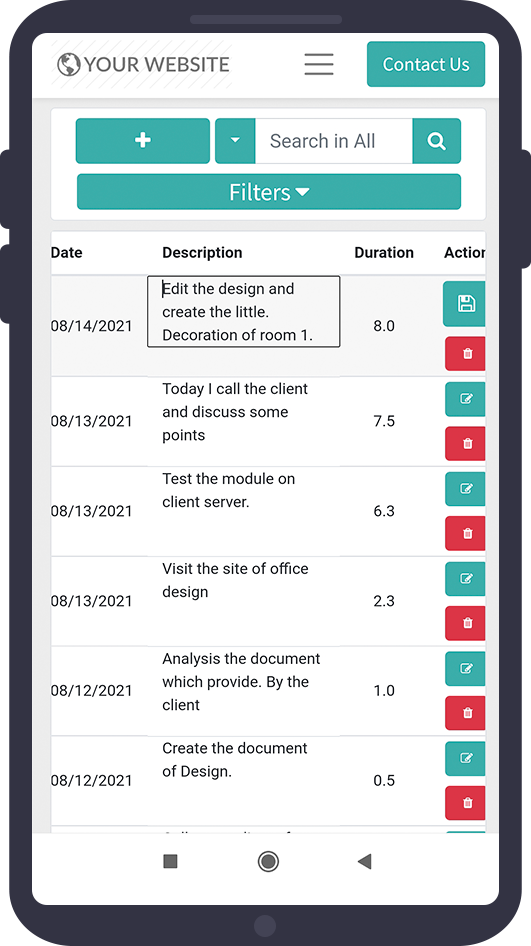Edit the 'Test the module' entry
Image resolution: width=531 pixels, height=946 pixels.
click(465, 489)
